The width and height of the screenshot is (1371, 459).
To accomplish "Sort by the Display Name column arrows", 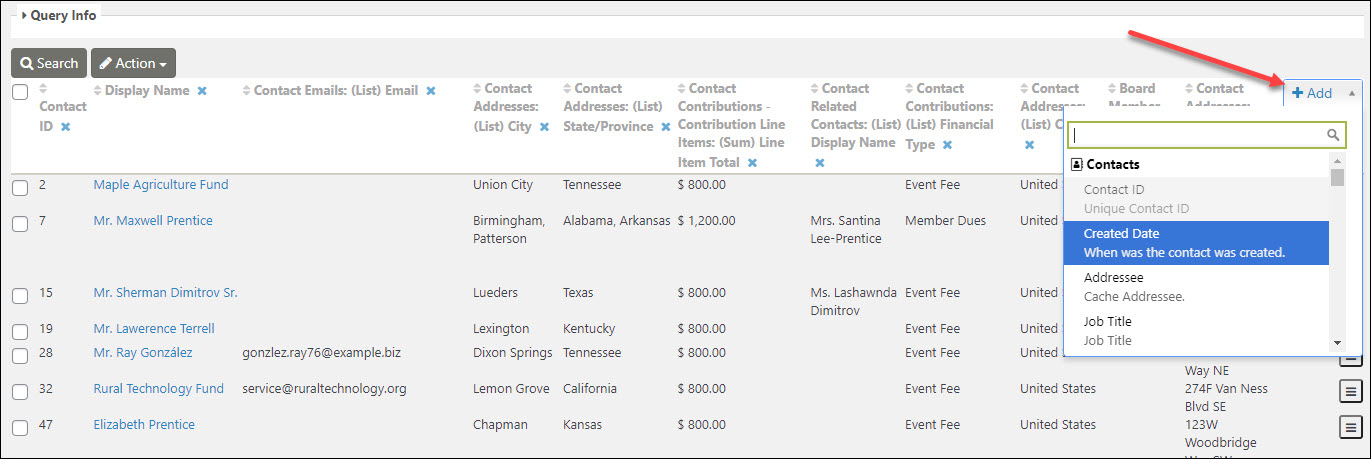I will pos(97,91).
